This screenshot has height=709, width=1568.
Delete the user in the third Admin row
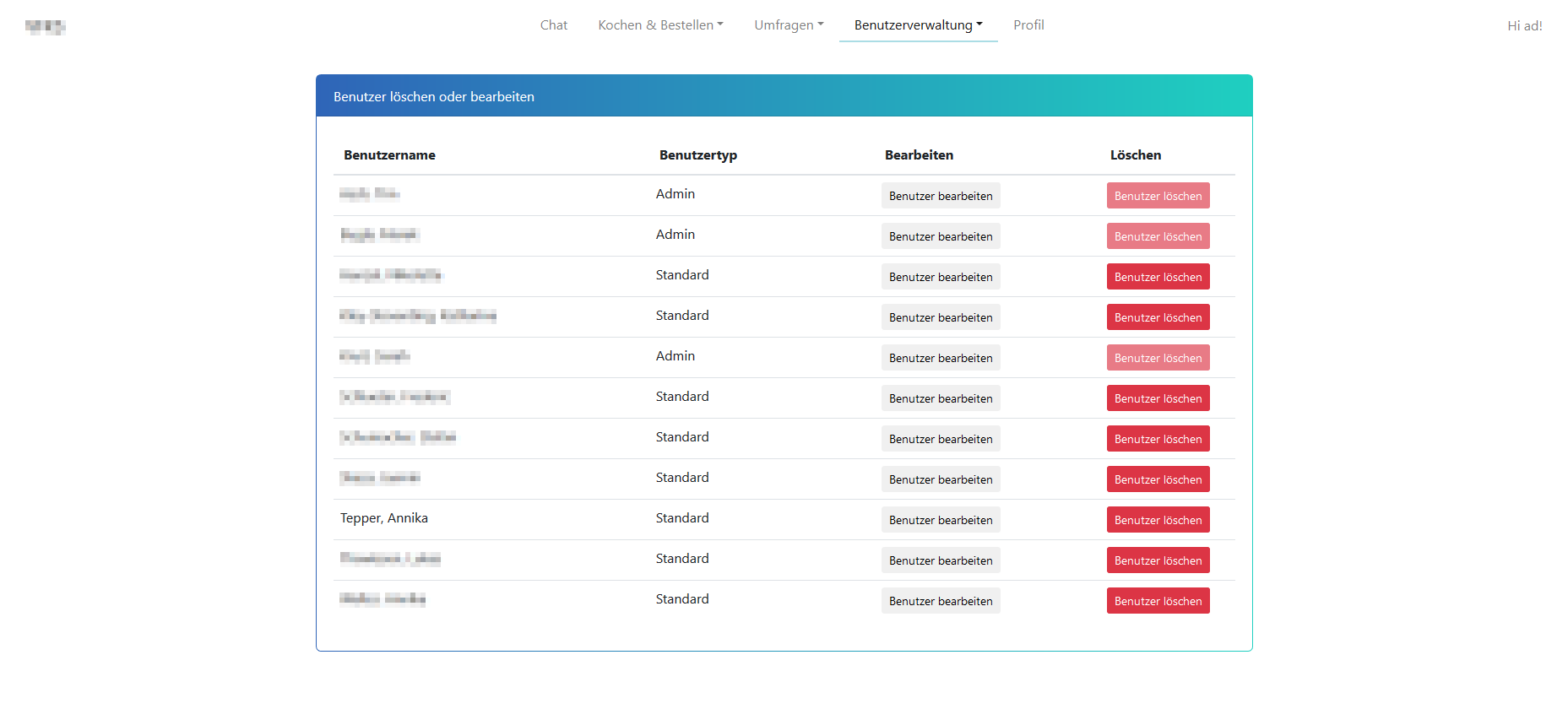pos(1158,358)
